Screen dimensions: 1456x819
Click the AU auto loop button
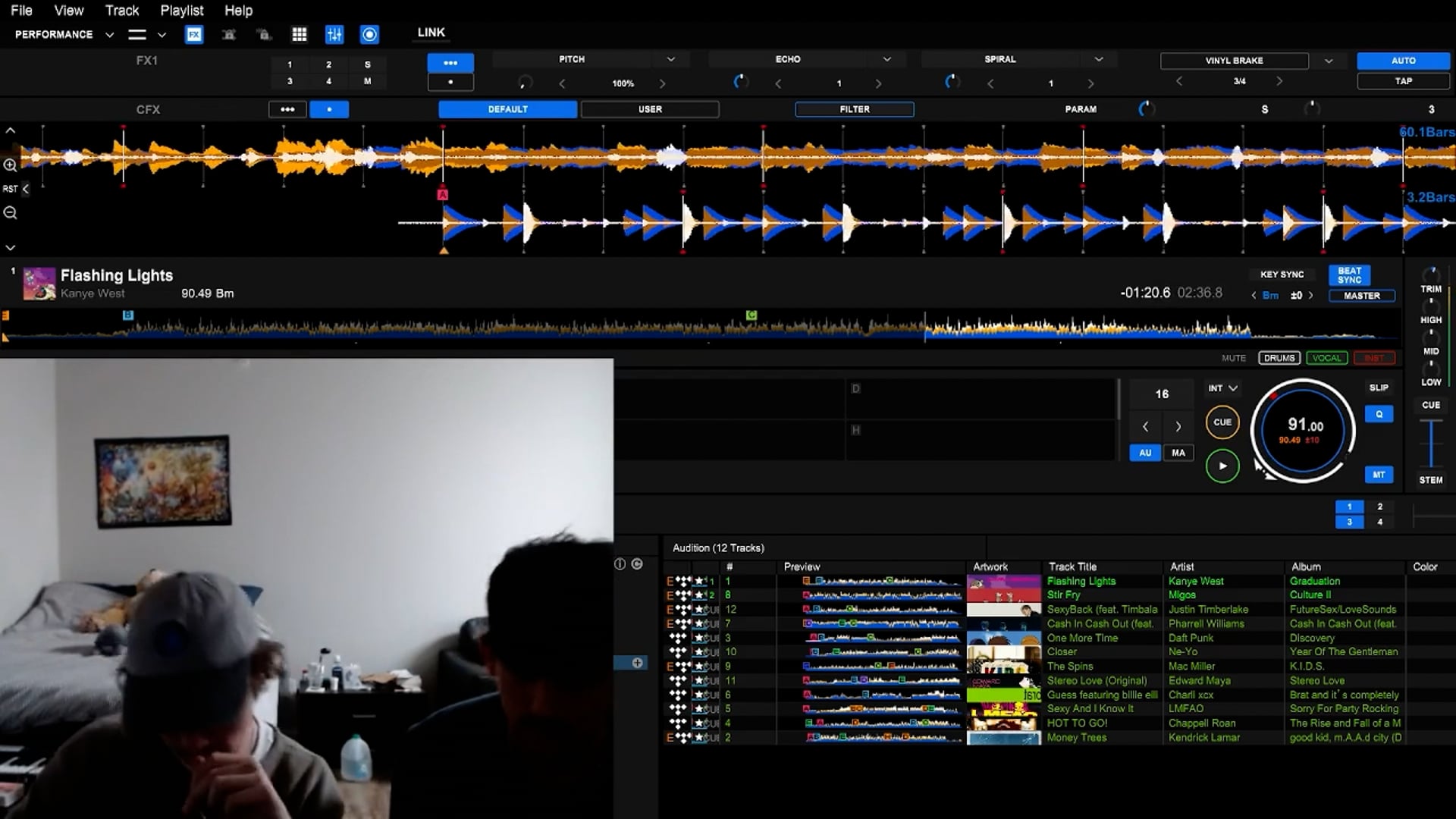point(1145,453)
